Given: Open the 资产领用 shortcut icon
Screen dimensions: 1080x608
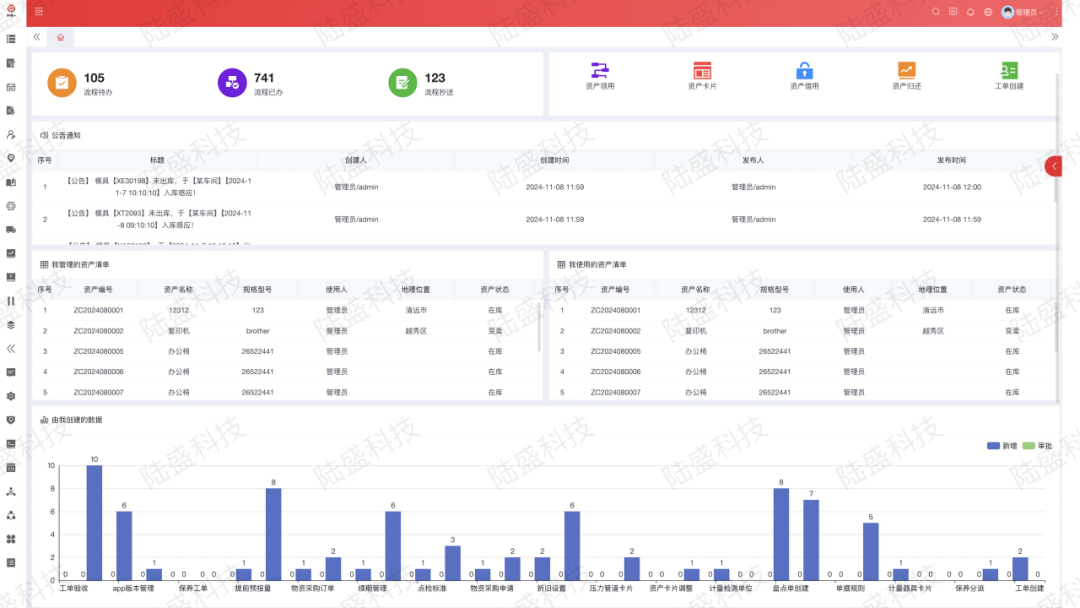Looking at the screenshot, I should click(x=599, y=70).
